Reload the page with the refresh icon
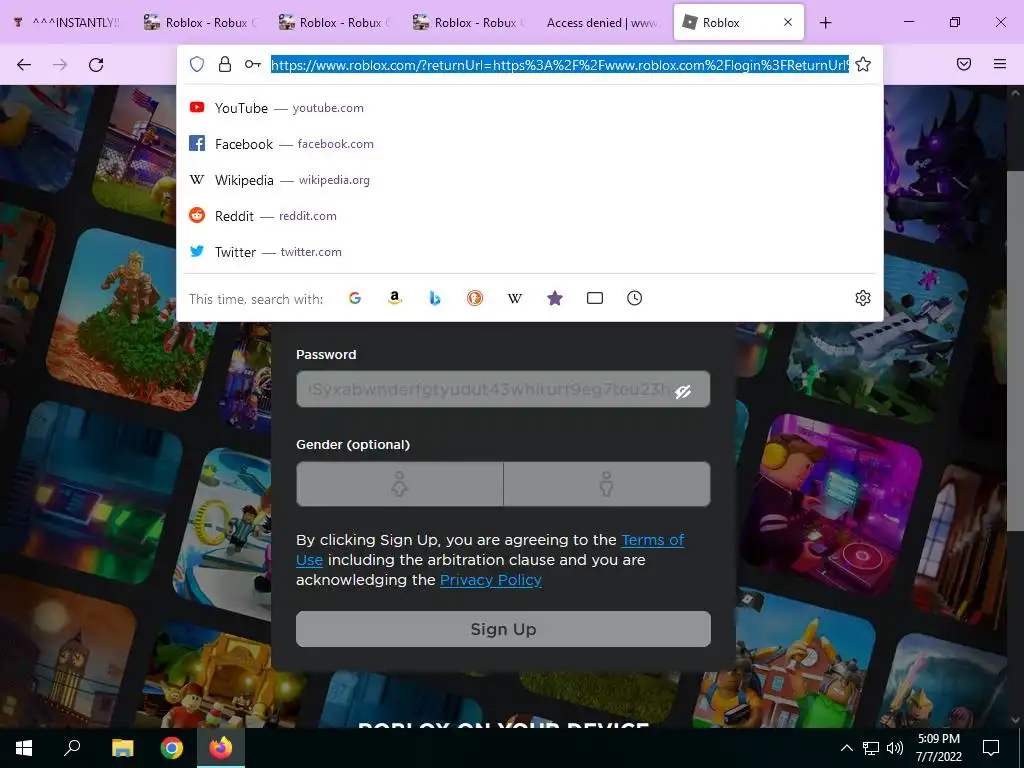 click(x=96, y=64)
